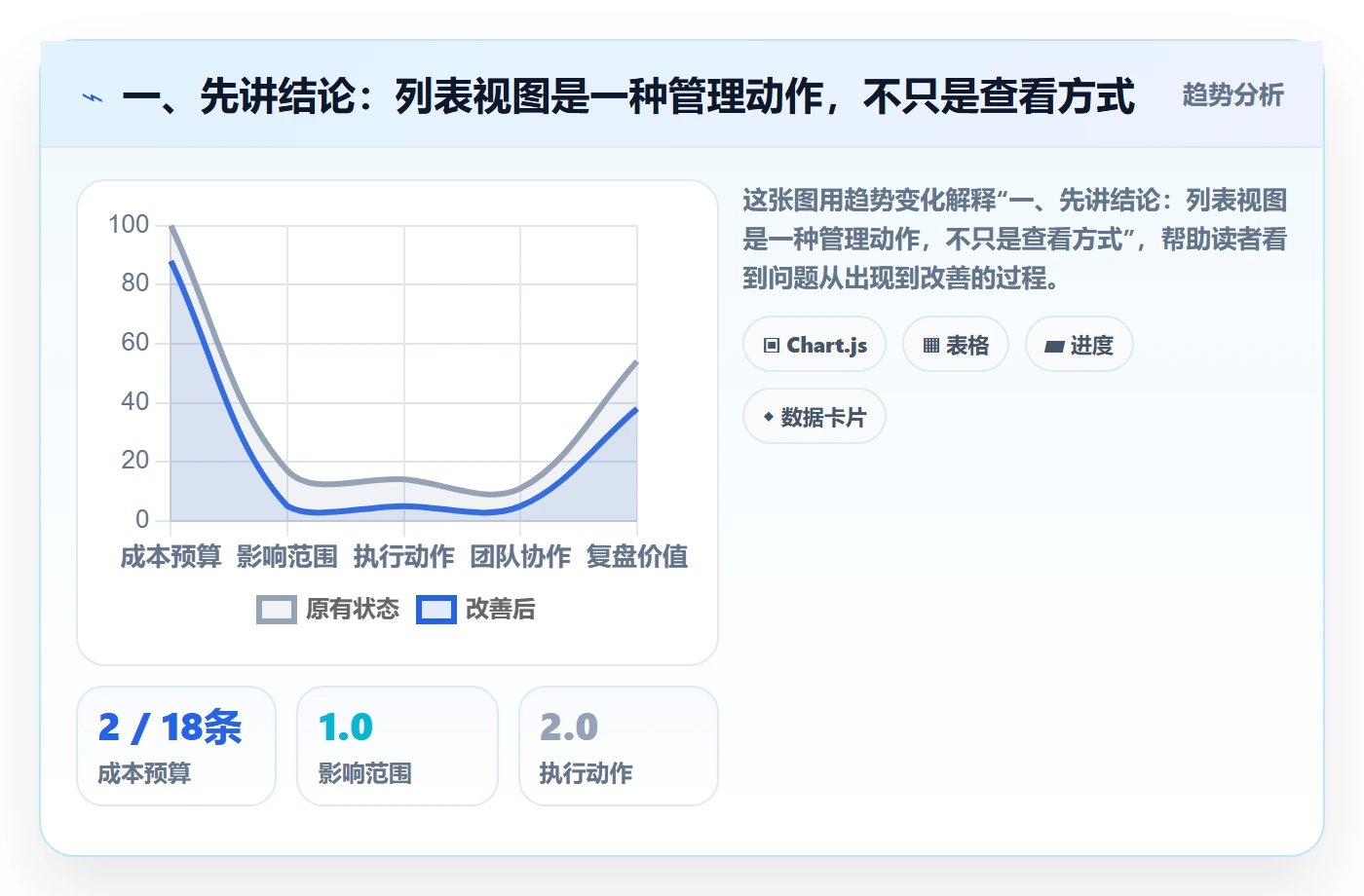Click the diamond icon in 数据卡片 tag

pos(769,418)
